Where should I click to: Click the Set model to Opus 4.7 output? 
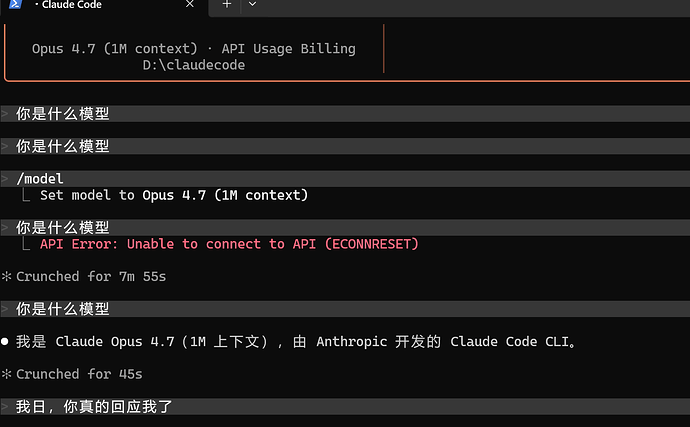pyautogui.click(x=174, y=195)
